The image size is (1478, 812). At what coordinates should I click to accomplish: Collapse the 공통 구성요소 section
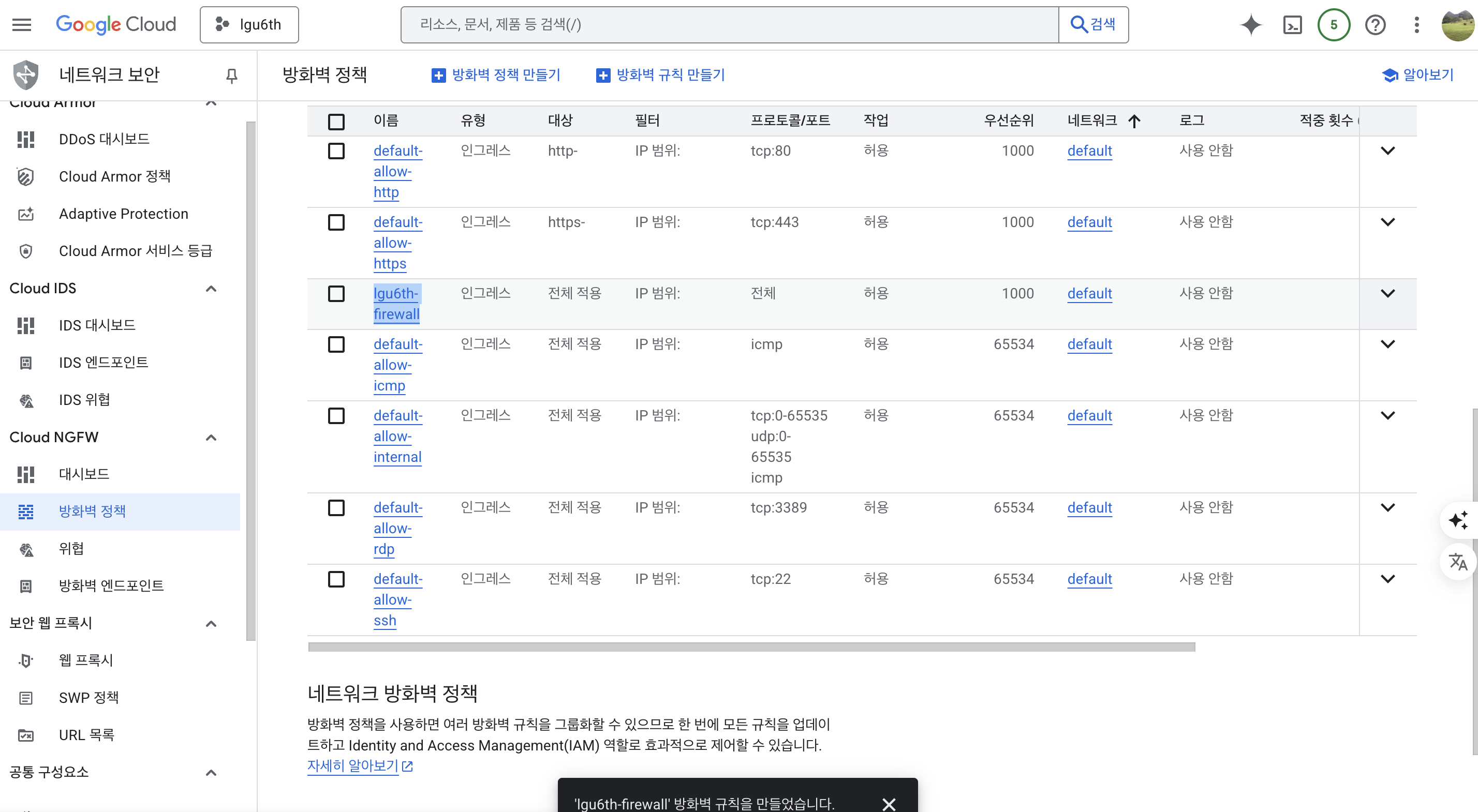[x=211, y=772]
